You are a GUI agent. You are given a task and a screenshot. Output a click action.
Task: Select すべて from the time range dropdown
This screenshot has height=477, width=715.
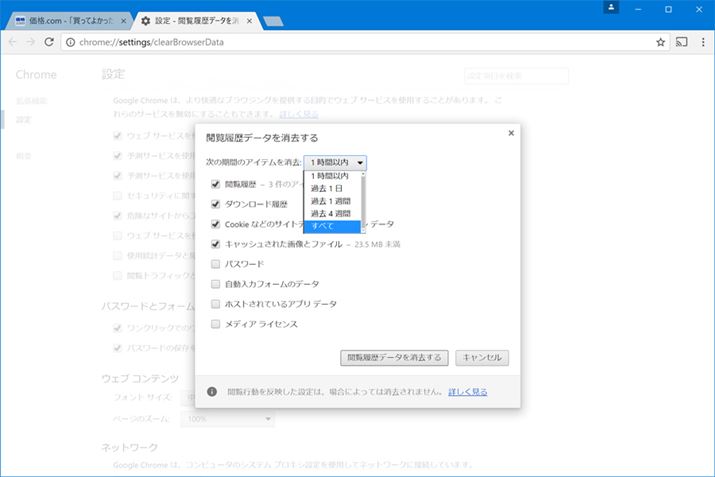(x=334, y=227)
